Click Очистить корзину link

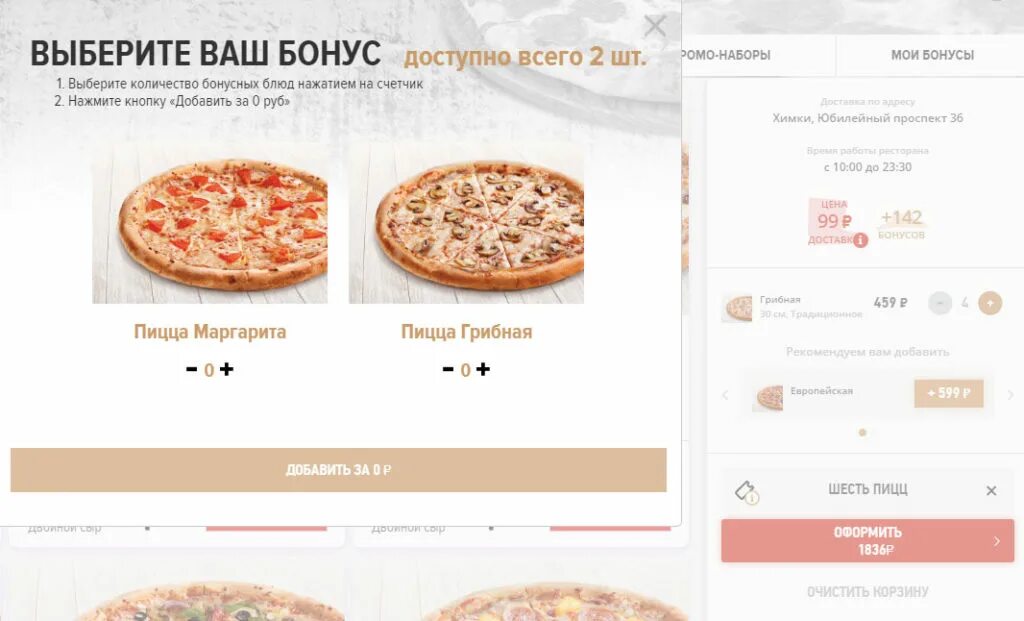click(x=867, y=592)
